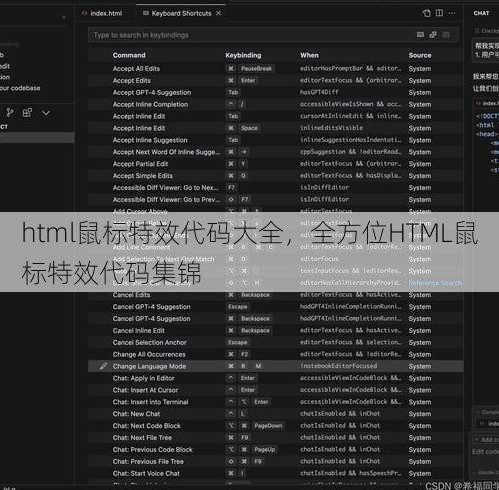Click the Escape keybinding of Cancel Selection Anchor

pos(237,342)
